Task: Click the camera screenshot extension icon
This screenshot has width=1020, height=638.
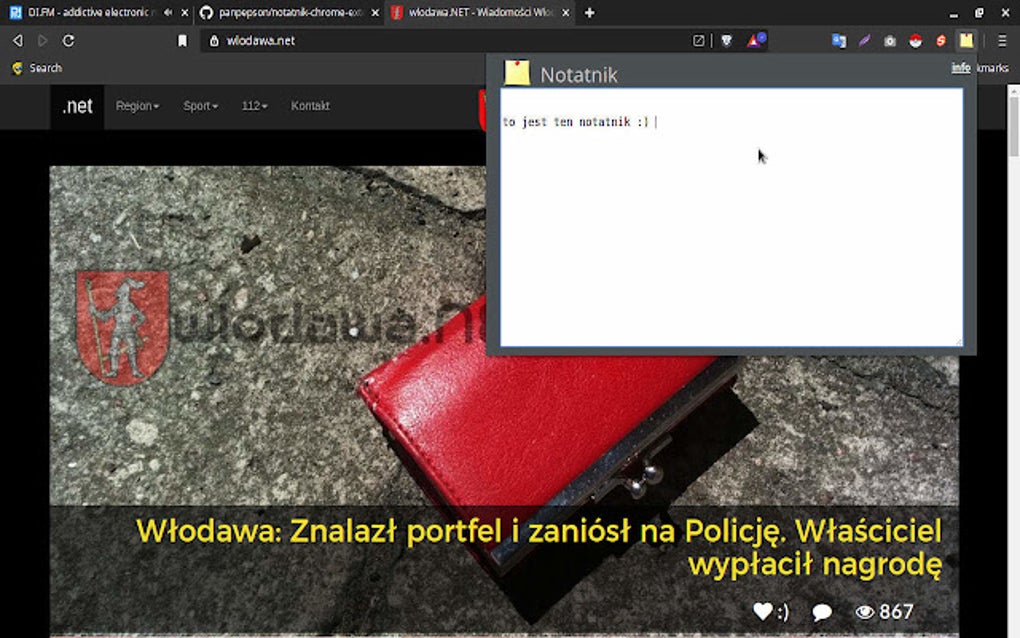Action: point(891,40)
